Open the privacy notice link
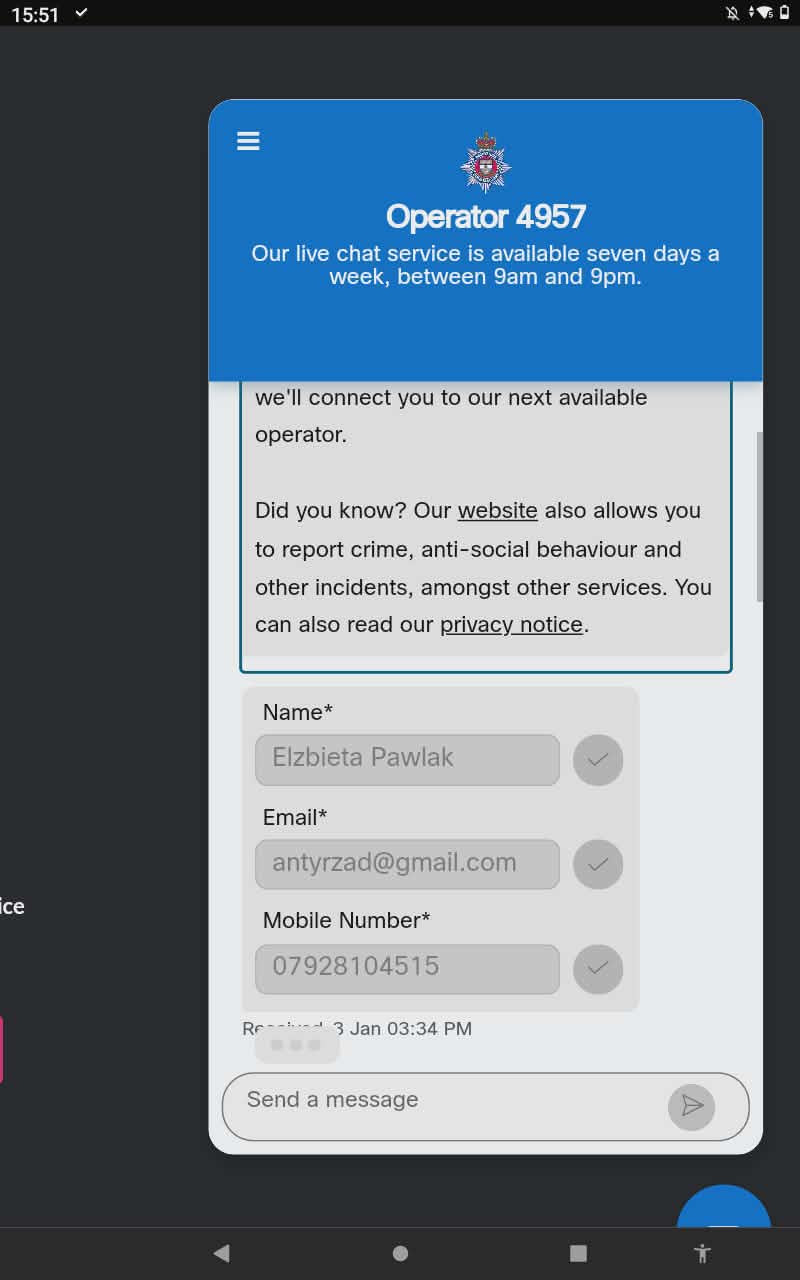This screenshot has width=800, height=1280. point(511,625)
